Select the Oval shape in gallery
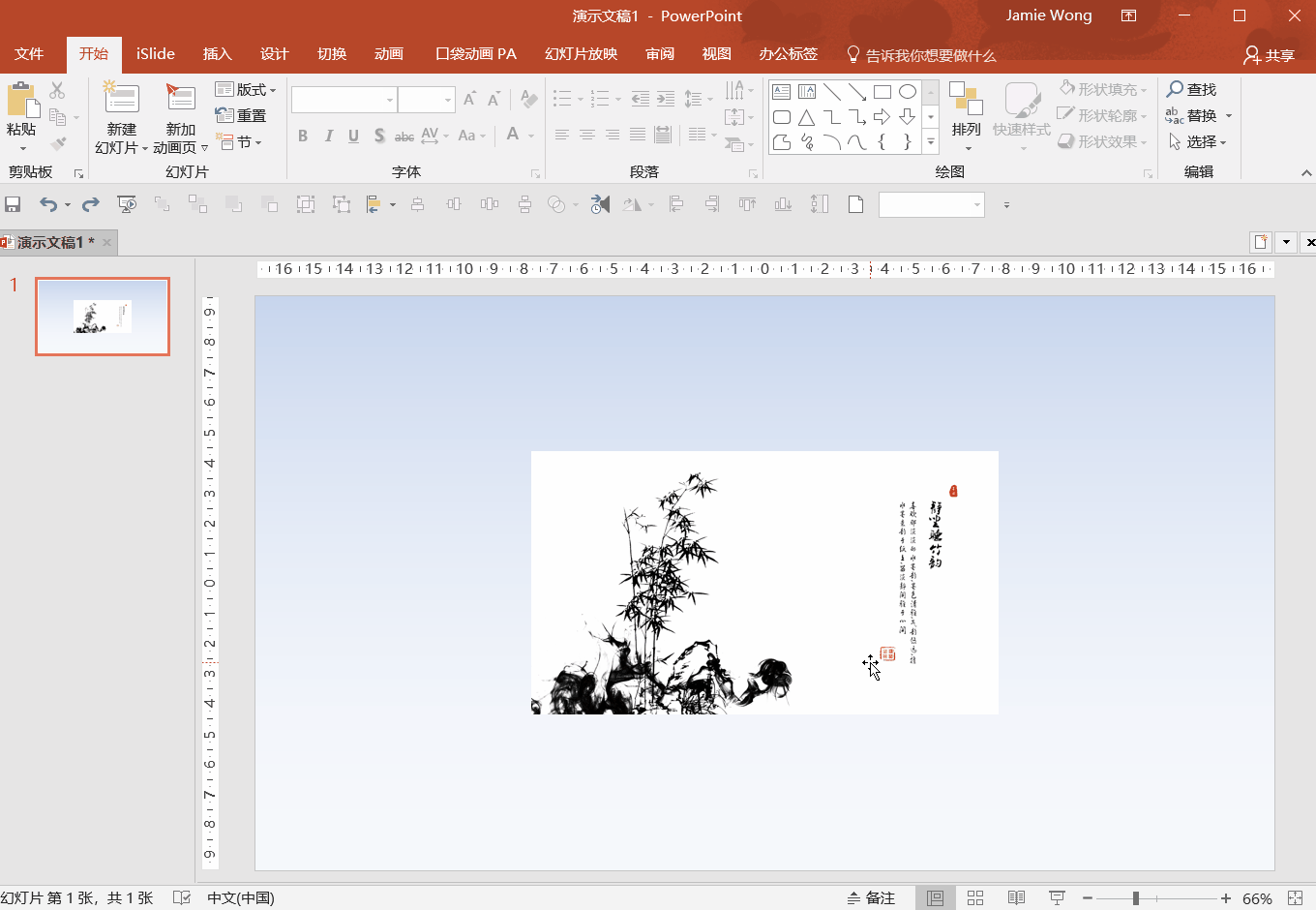 tap(907, 92)
